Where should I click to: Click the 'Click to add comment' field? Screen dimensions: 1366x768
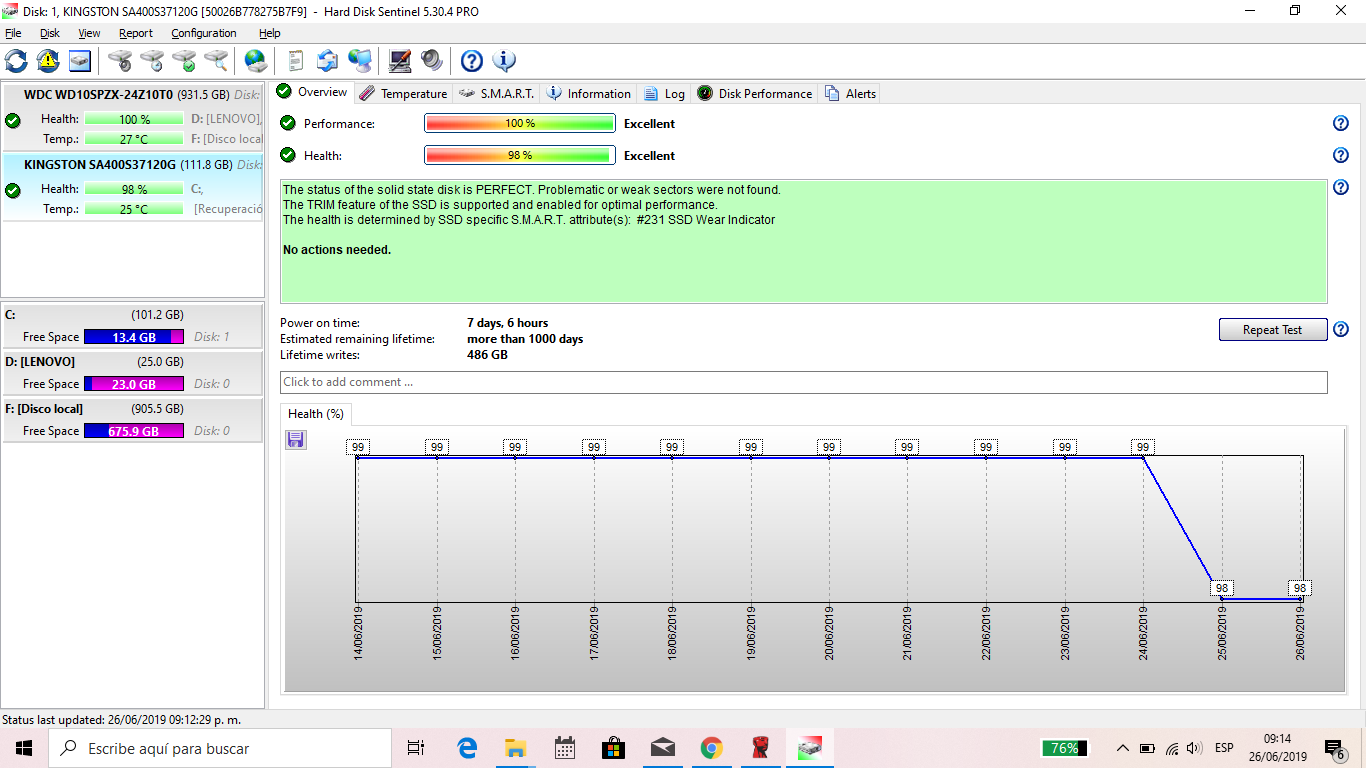tap(804, 382)
